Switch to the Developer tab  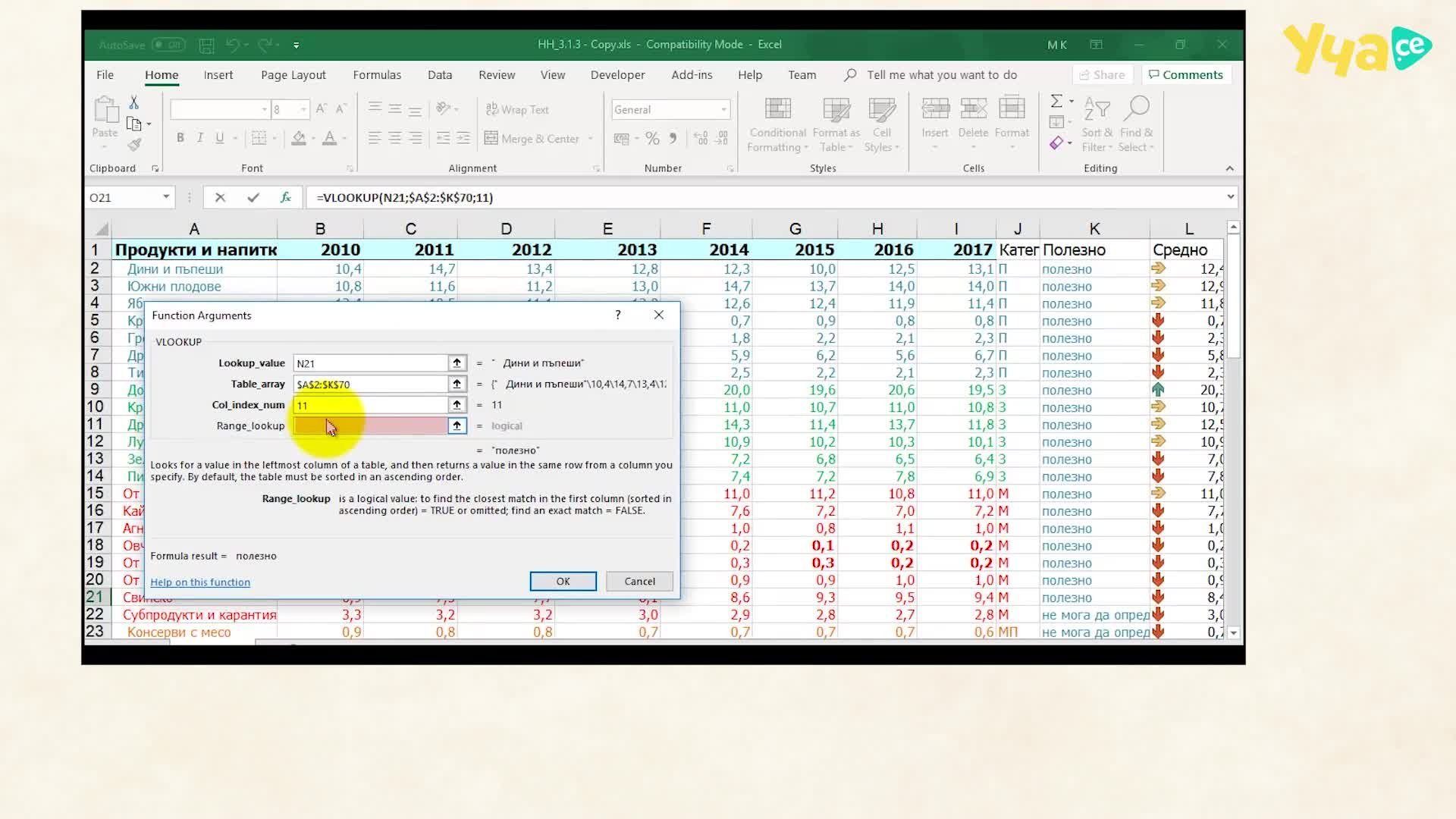(x=617, y=74)
